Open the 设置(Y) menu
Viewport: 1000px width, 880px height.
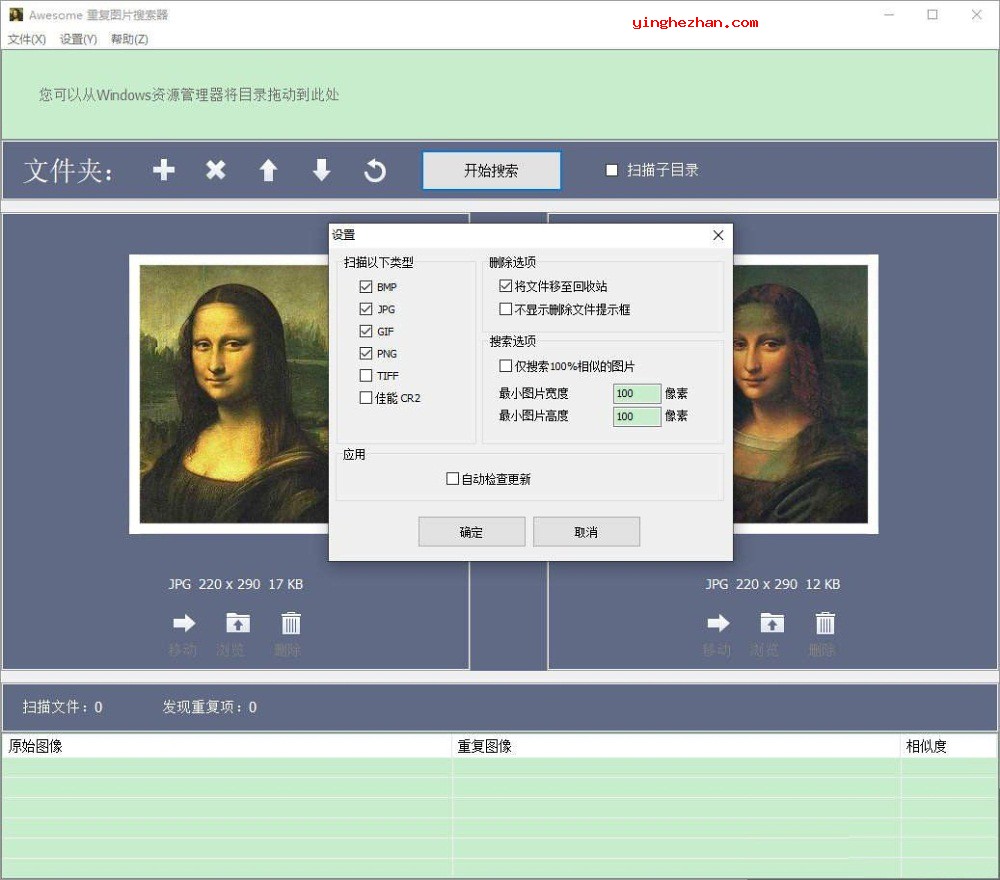[x=78, y=40]
